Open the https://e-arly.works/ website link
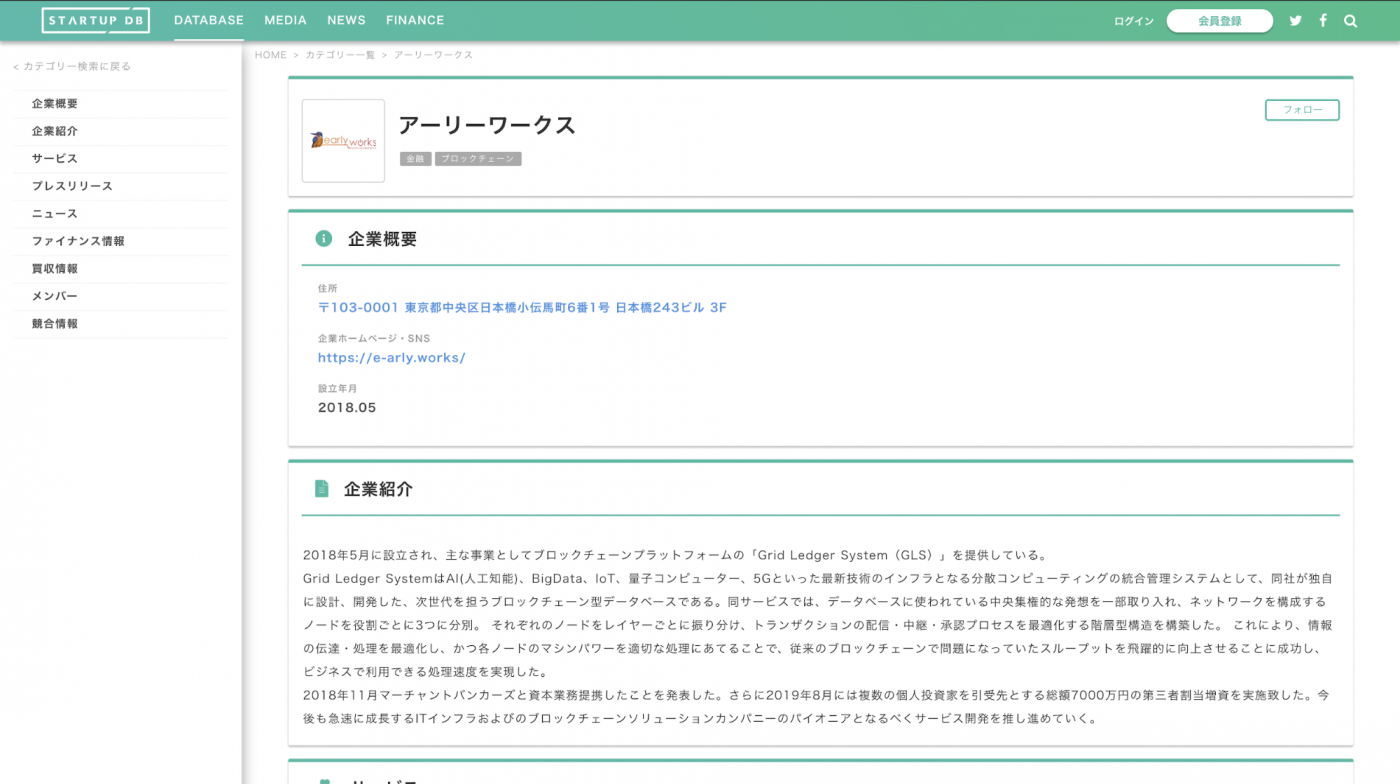The height and width of the screenshot is (784, 1400). (x=391, y=357)
